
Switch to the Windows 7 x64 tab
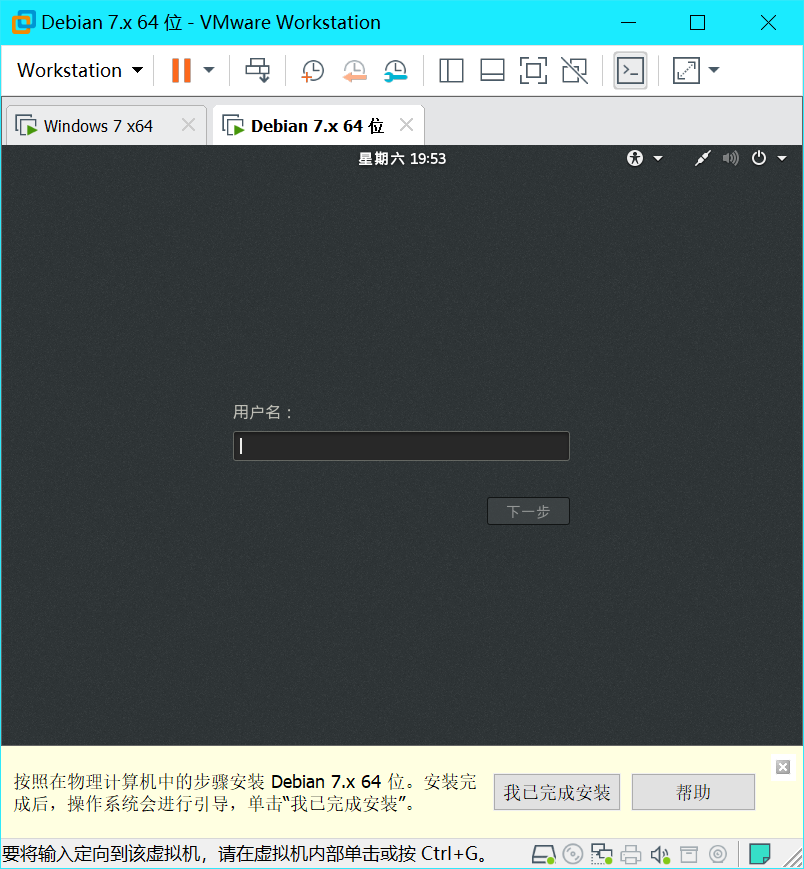(95, 124)
